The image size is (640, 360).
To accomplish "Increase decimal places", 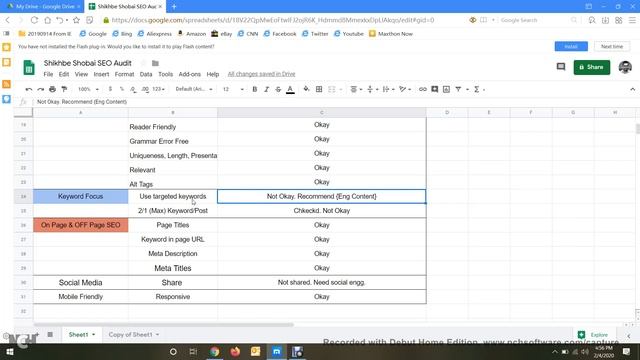I will point(145,89).
